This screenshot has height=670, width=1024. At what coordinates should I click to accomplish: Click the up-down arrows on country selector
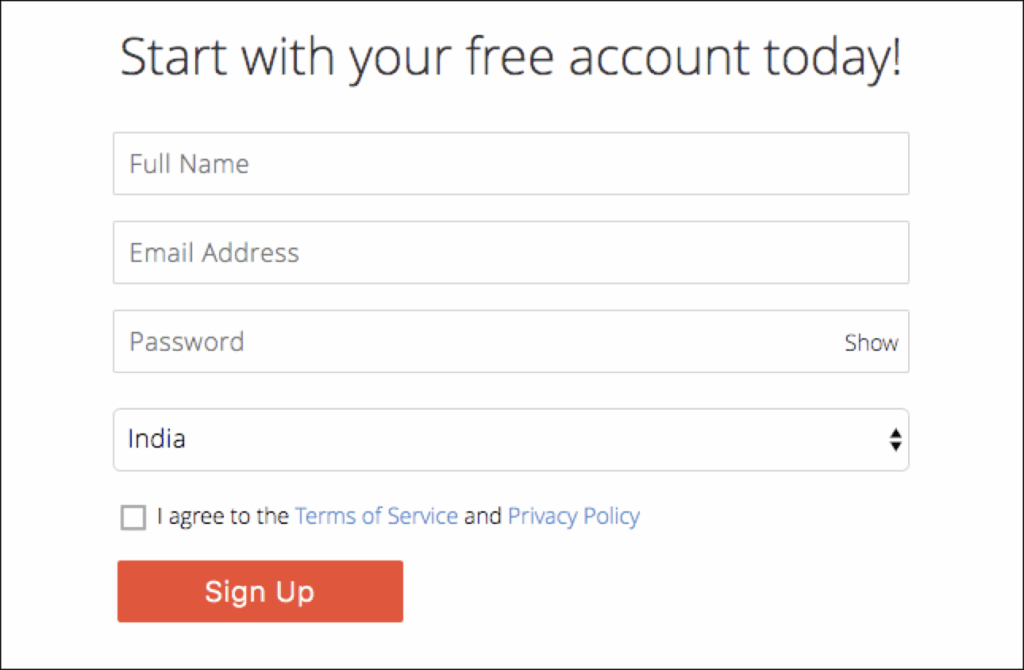(x=895, y=440)
